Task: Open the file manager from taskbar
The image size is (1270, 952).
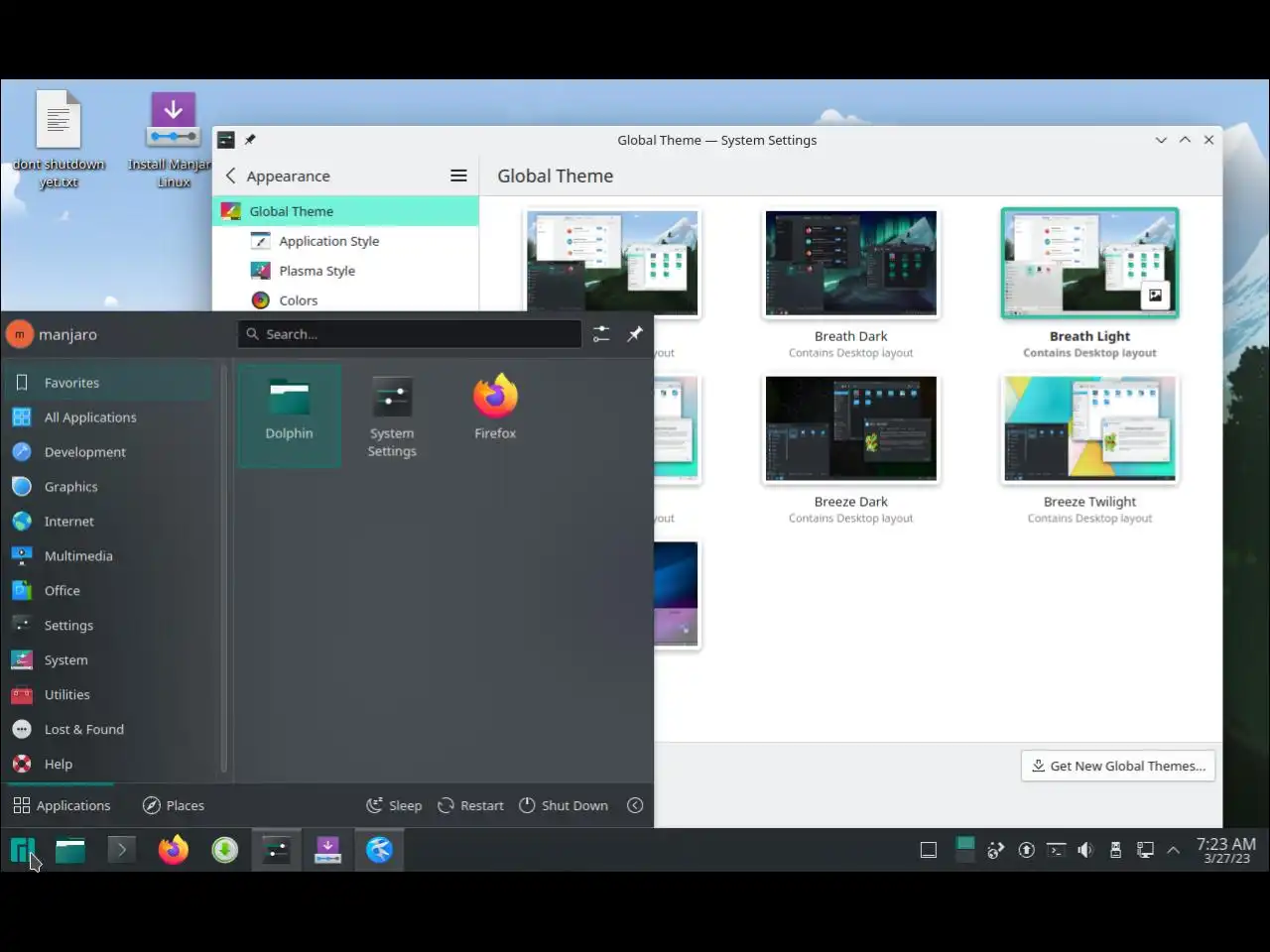Action: tap(70, 850)
